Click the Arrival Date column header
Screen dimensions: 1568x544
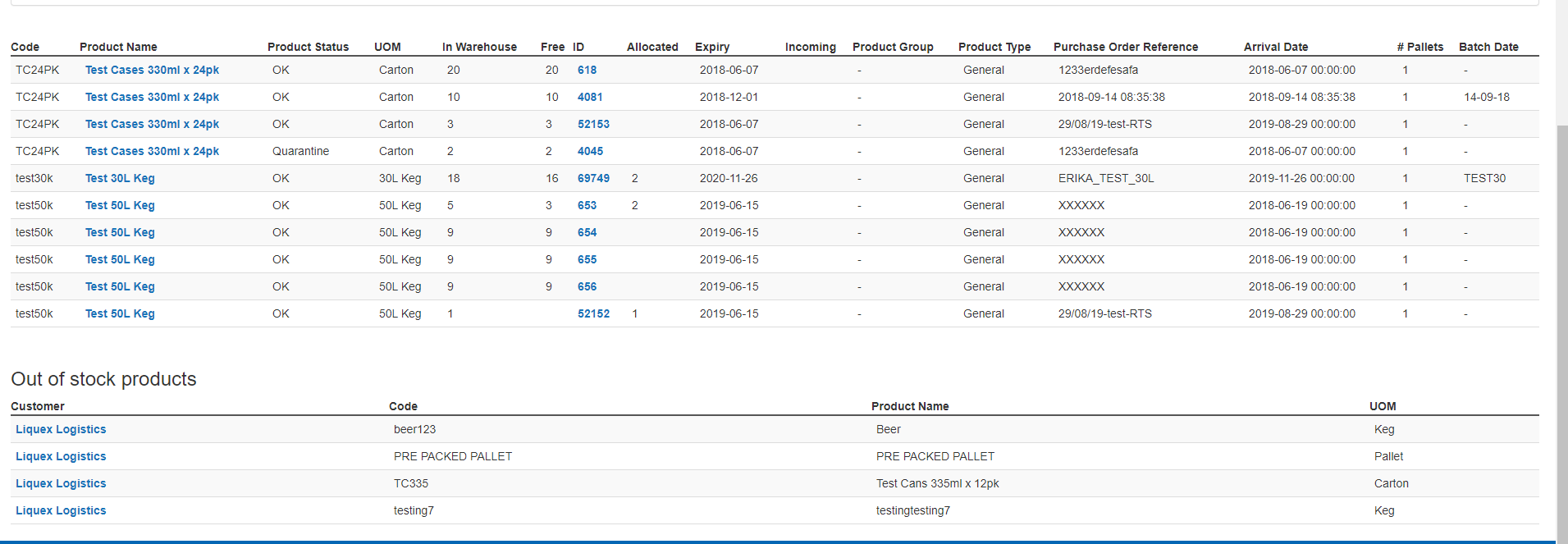click(x=1276, y=47)
